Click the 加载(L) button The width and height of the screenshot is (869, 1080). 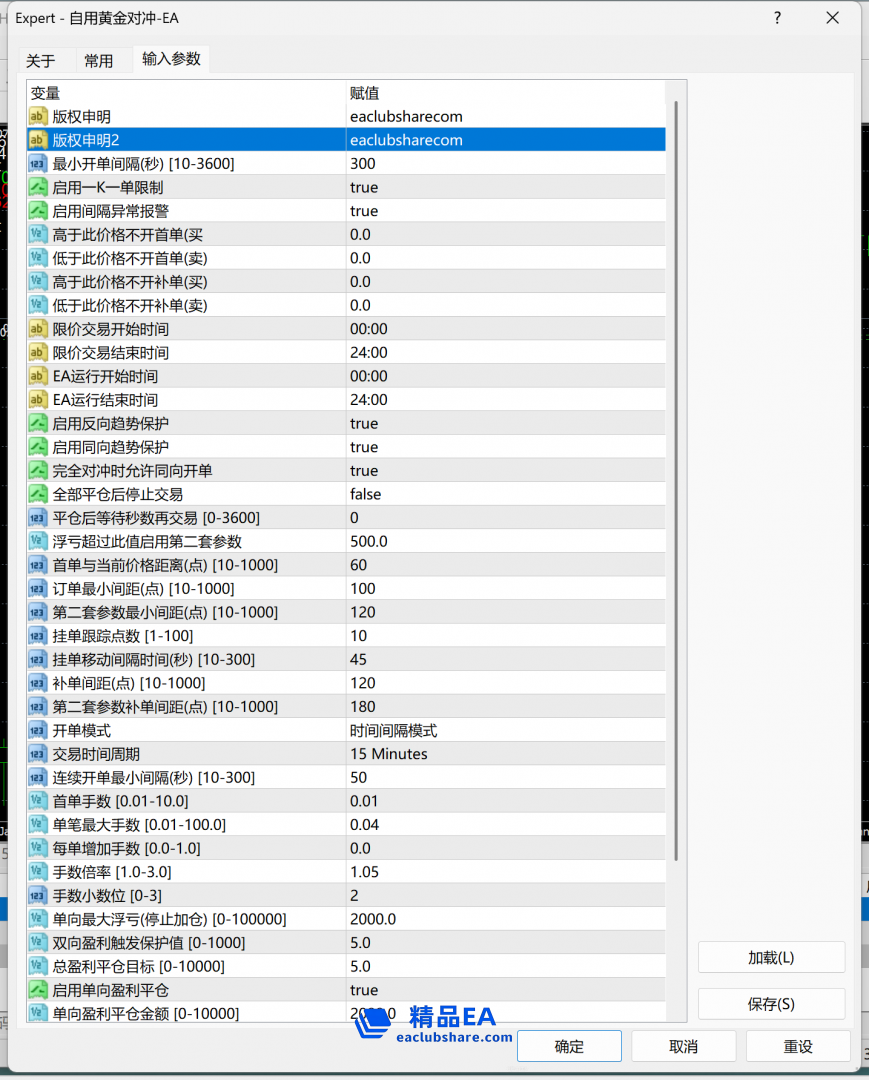771,957
